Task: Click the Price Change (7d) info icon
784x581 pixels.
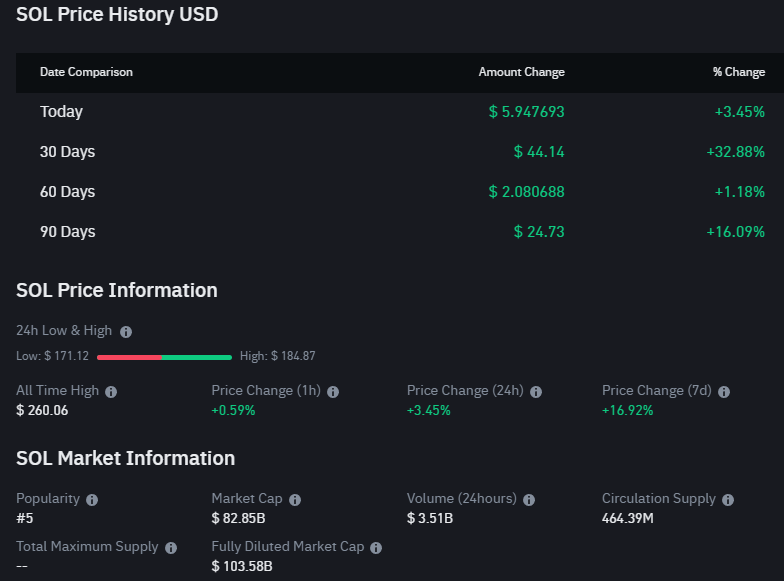Action: [724, 392]
